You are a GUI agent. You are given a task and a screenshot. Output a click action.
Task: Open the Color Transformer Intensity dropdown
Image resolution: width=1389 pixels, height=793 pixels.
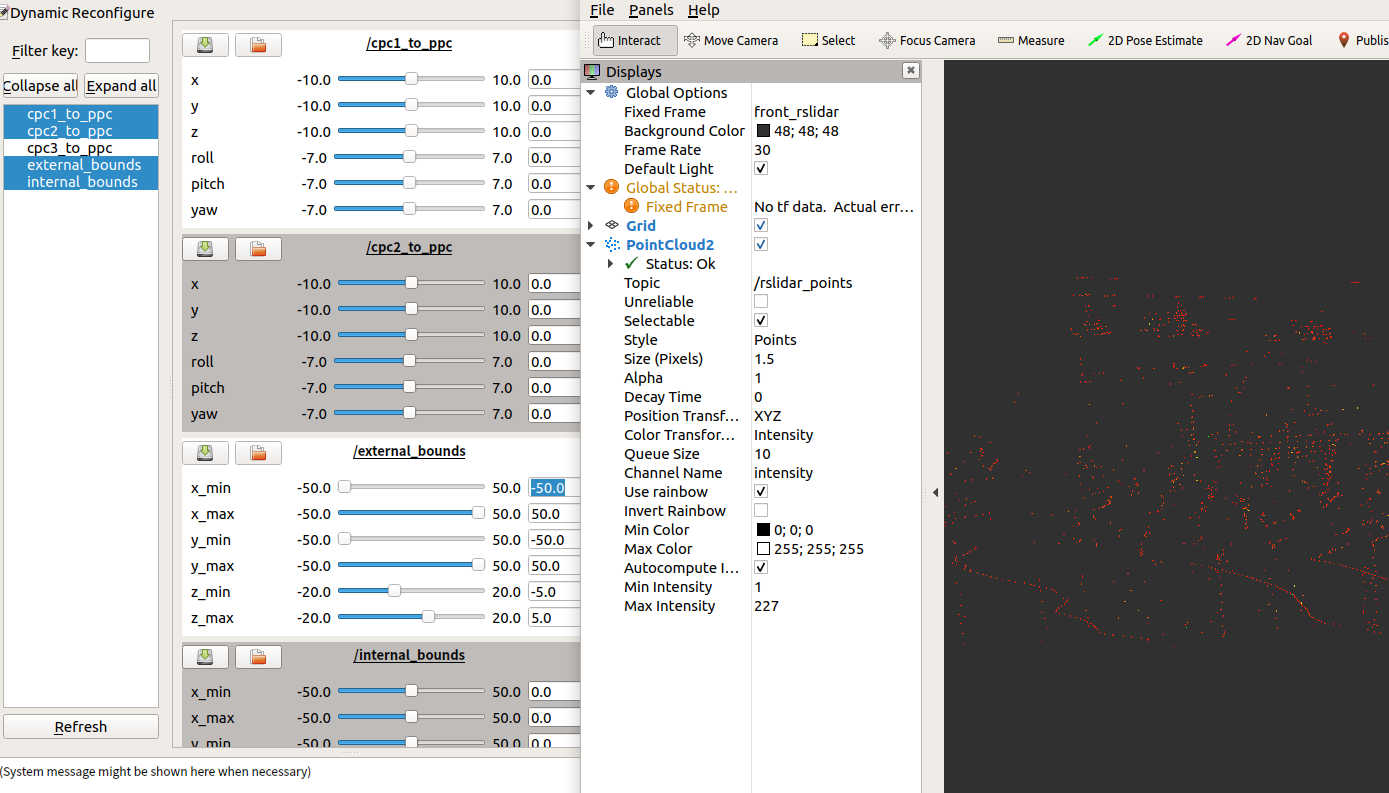click(x=835, y=434)
